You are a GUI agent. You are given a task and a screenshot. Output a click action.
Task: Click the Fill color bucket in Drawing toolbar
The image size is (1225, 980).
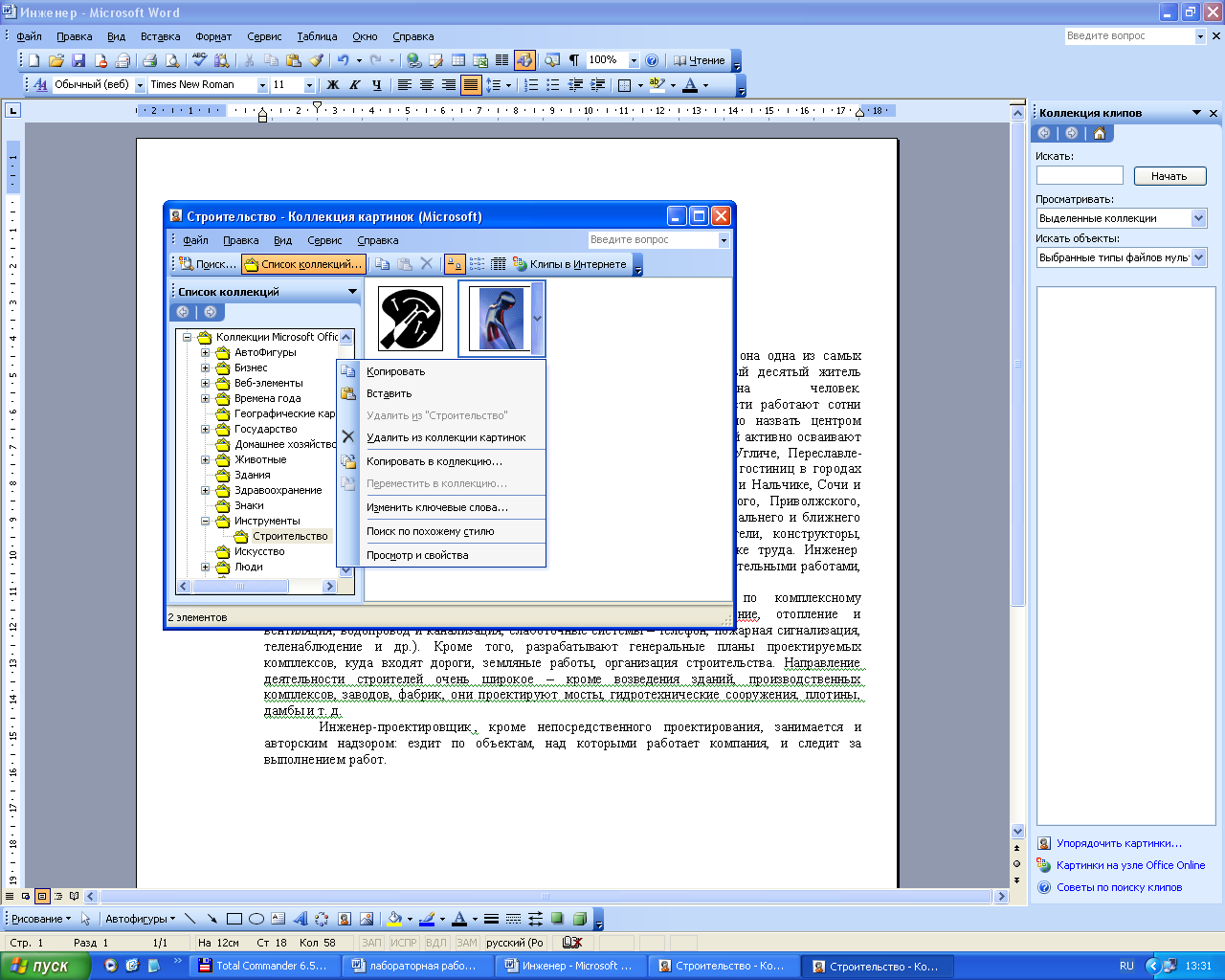(393, 919)
